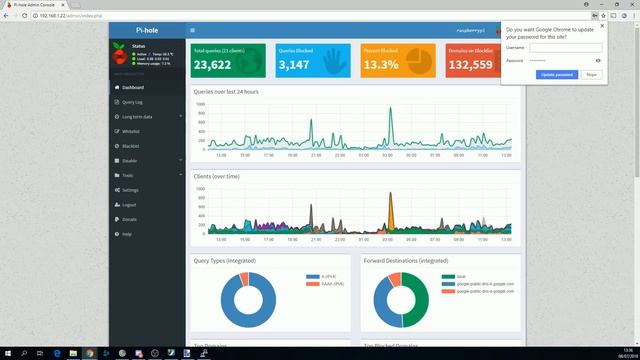Click the Domains on Blocklist red box
640x360 pixels.
473,60
